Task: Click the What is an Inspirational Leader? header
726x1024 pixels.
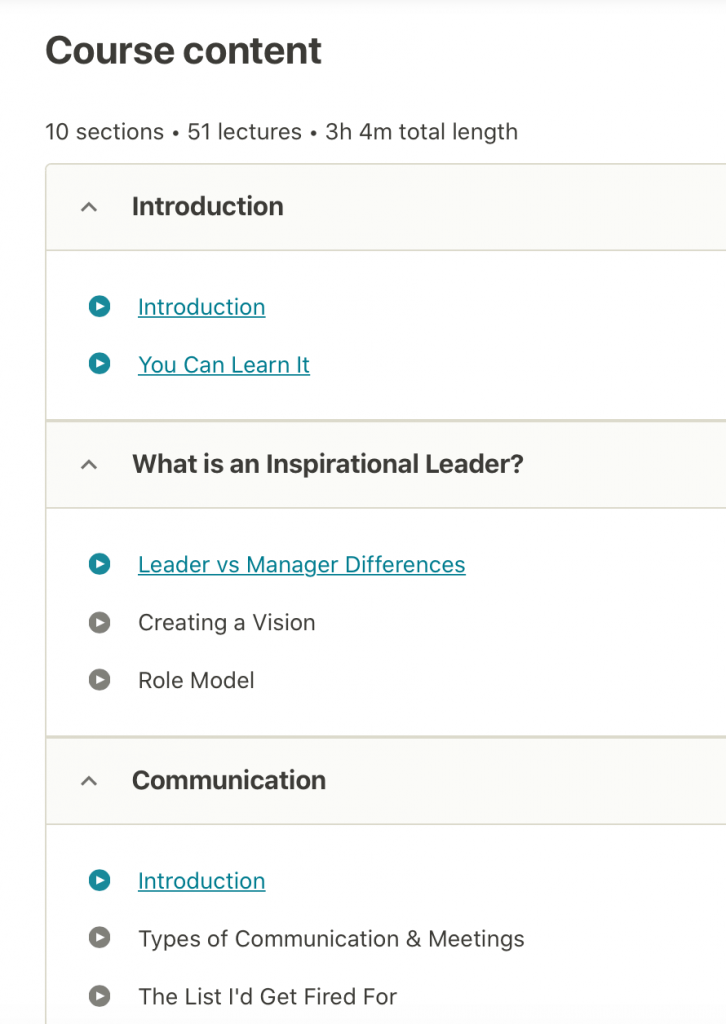Action: (328, 464)
